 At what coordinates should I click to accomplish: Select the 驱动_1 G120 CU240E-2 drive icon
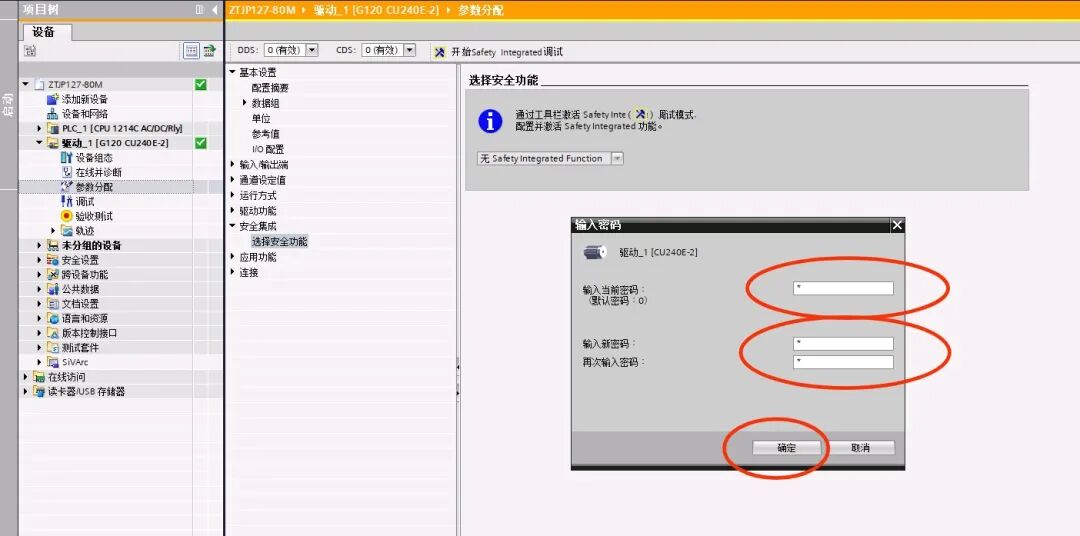tap(53, 143)
